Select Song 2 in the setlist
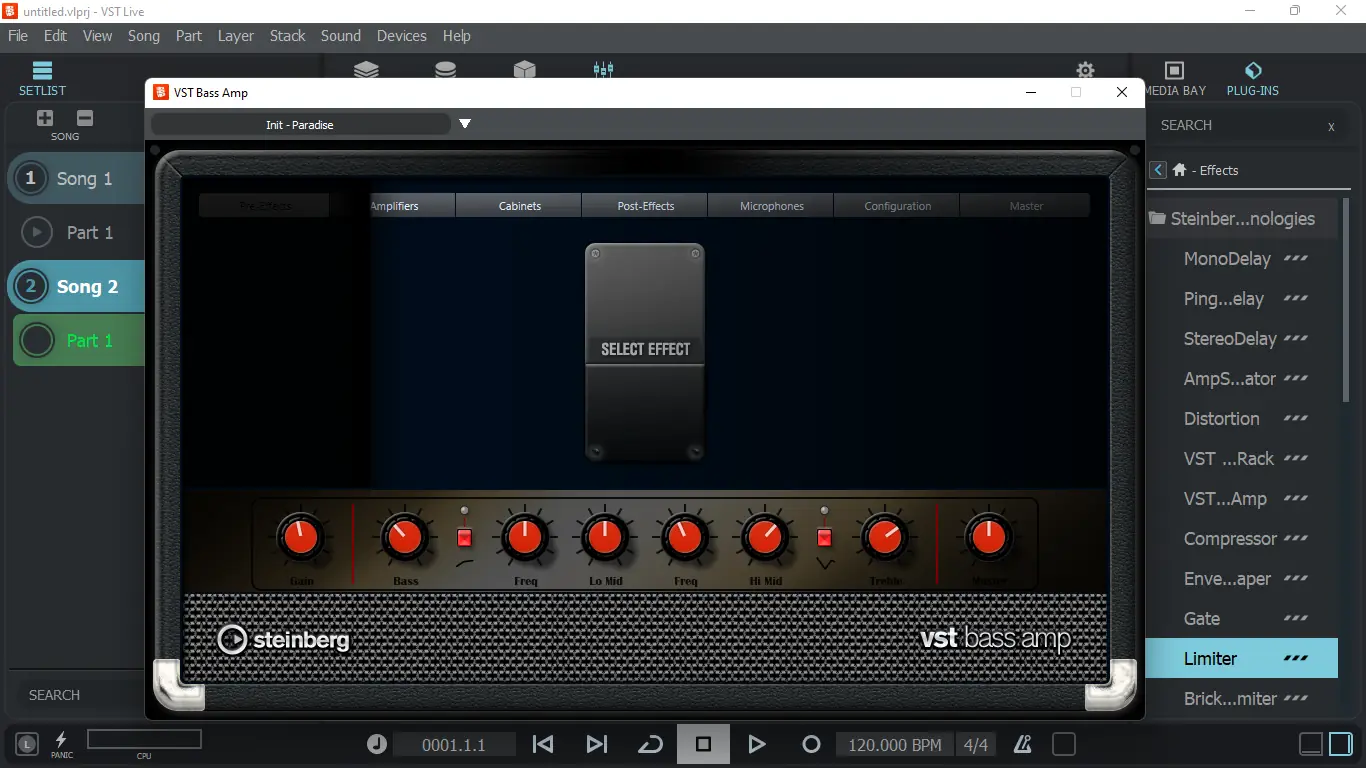Viewport: 1366px width, 768px height. [x=76, y=287]
